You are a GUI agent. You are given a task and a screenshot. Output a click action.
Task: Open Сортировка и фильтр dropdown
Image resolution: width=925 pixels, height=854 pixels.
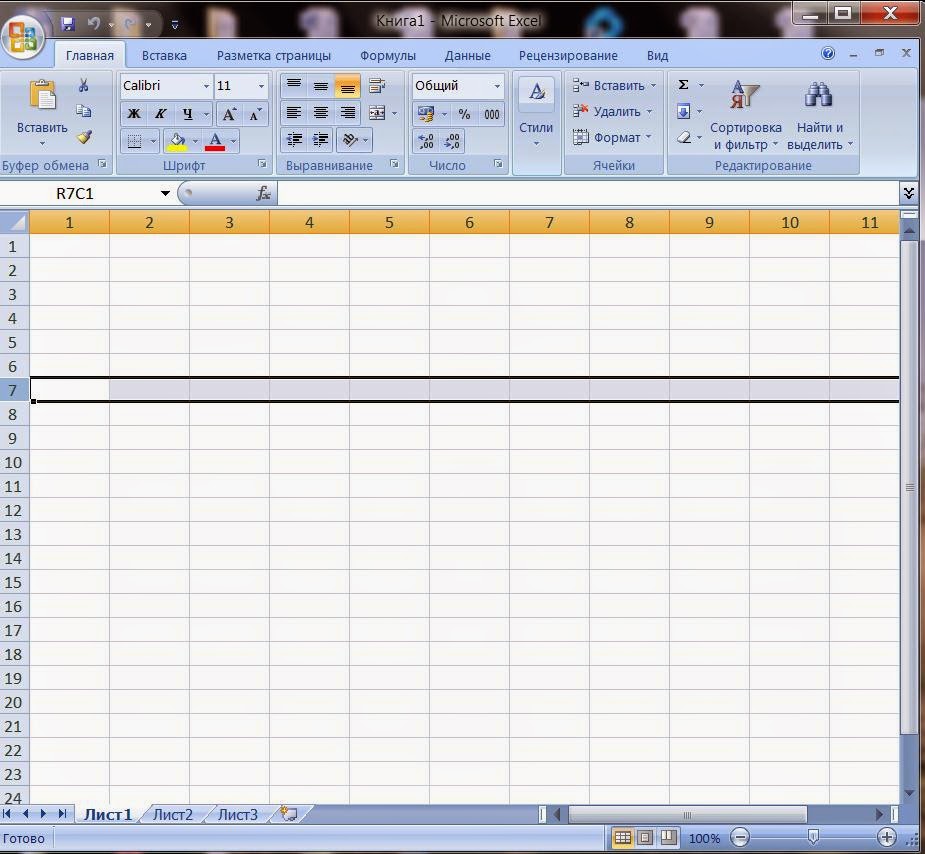pyautogui.click(x=746, y=116)
